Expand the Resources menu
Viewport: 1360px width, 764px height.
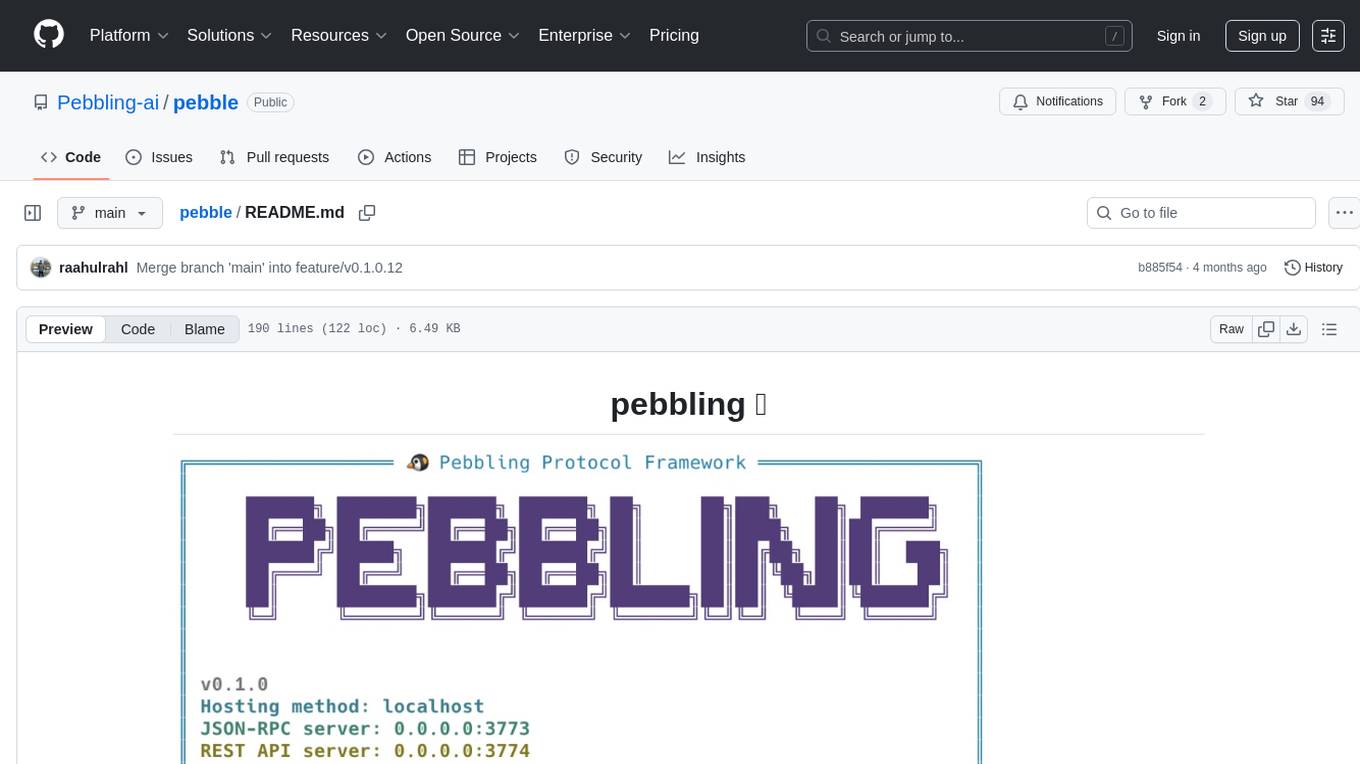click(x=339, y=35)
